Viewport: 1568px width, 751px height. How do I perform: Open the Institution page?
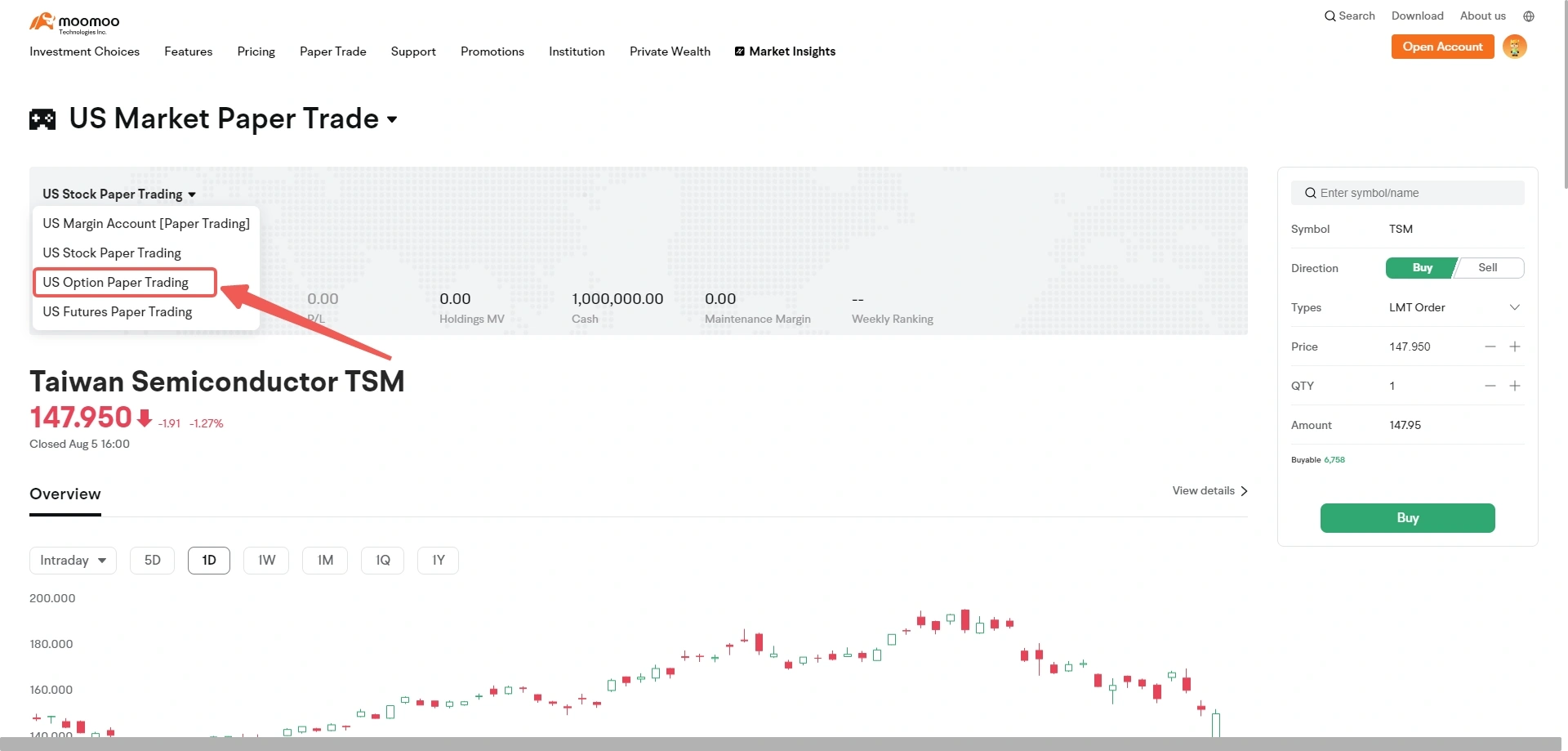[577, 51]
